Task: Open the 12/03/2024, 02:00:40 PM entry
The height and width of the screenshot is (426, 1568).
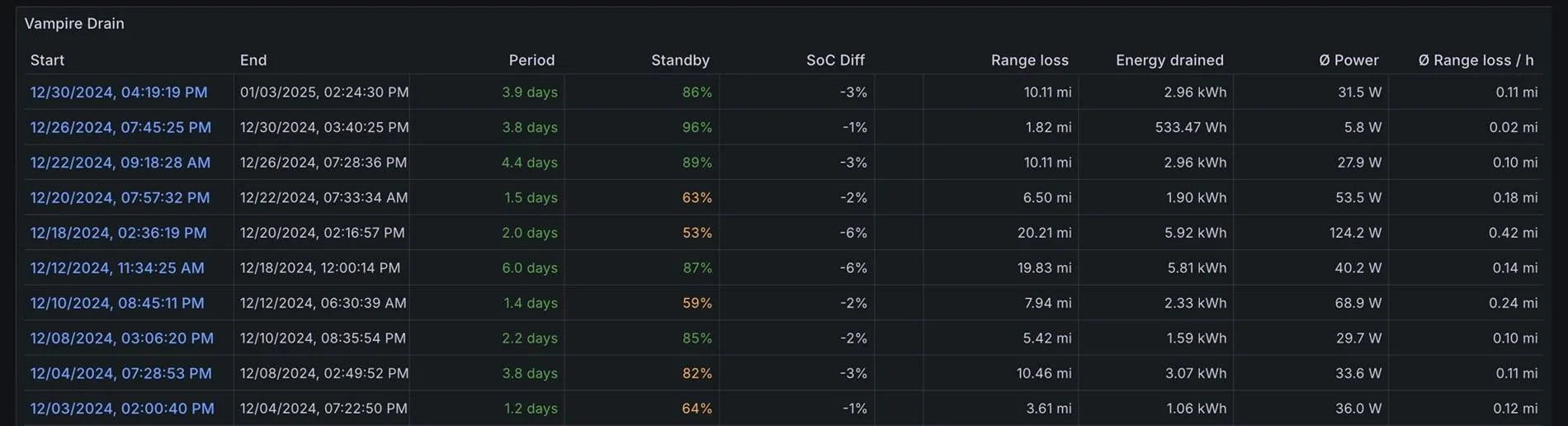Action: click(x=122, y=408)
